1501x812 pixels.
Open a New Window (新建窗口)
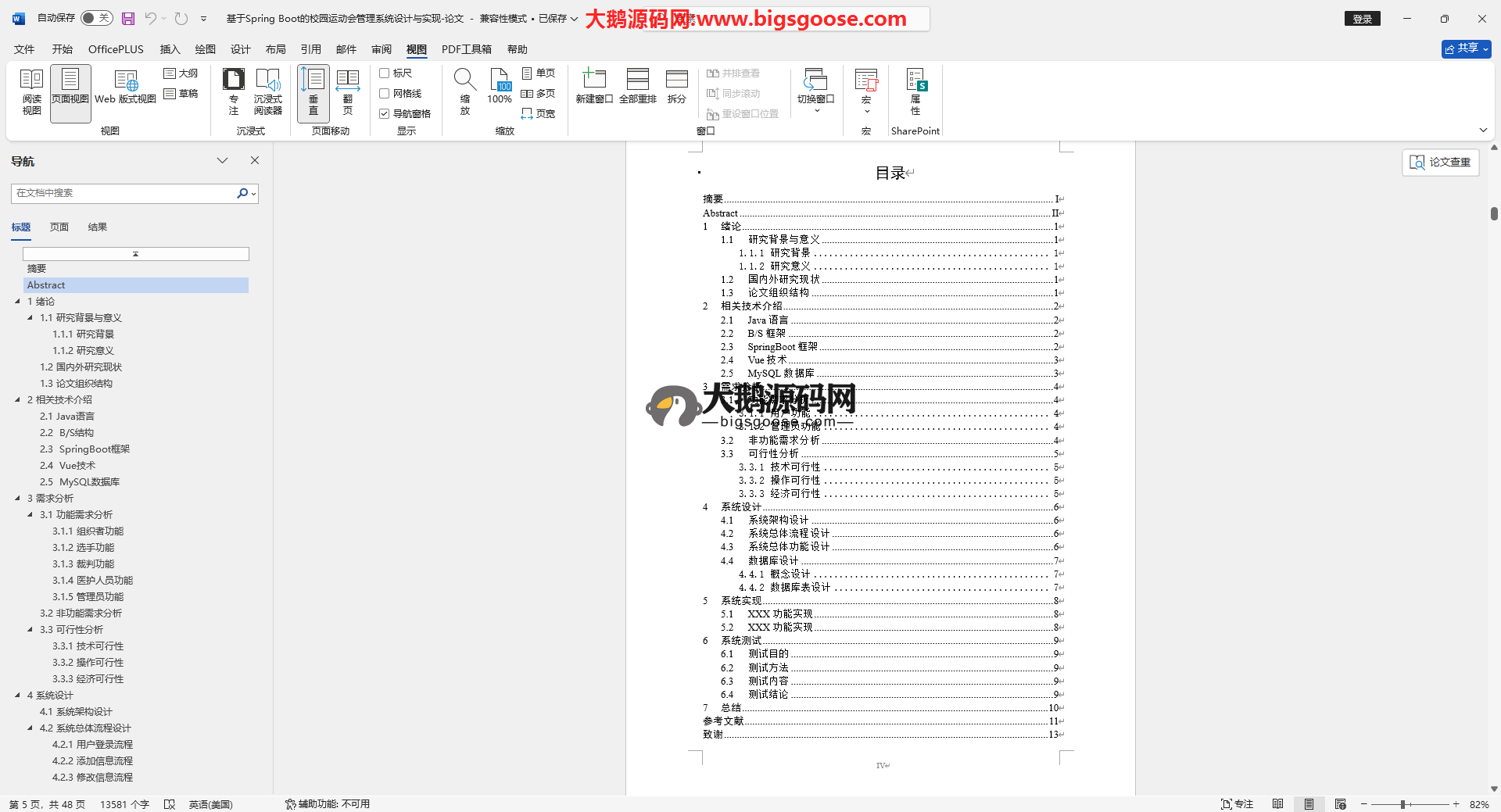pos(594,88)
